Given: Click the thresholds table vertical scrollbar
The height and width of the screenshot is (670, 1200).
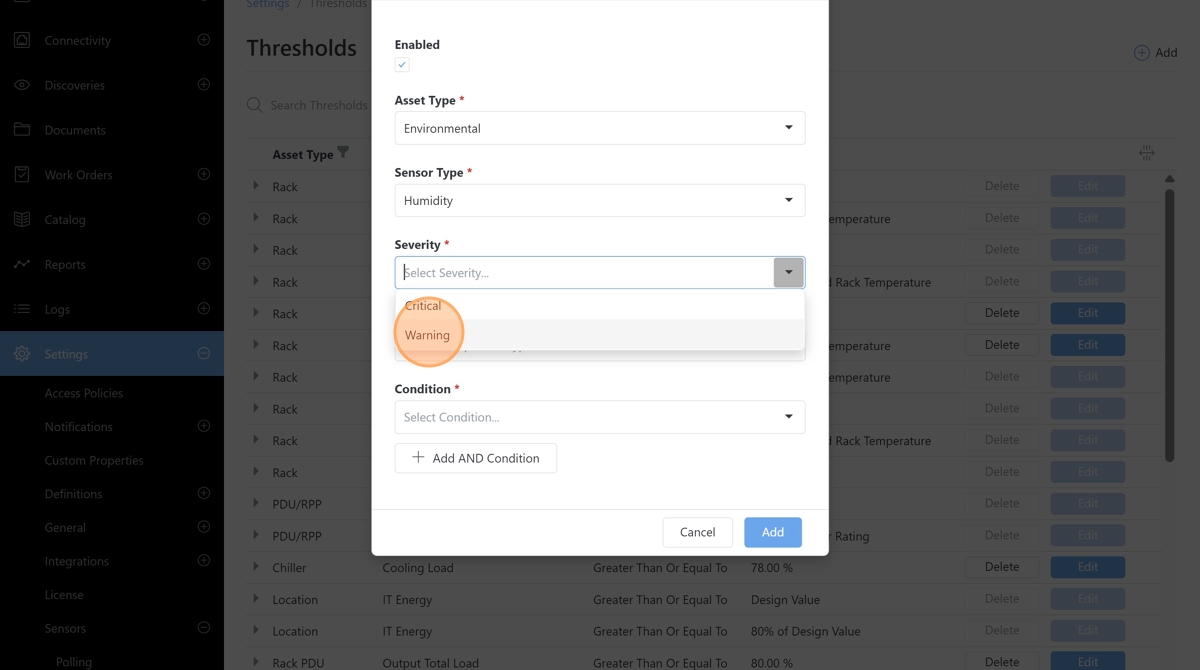Looking at the screenshot, I should 1169,320.
